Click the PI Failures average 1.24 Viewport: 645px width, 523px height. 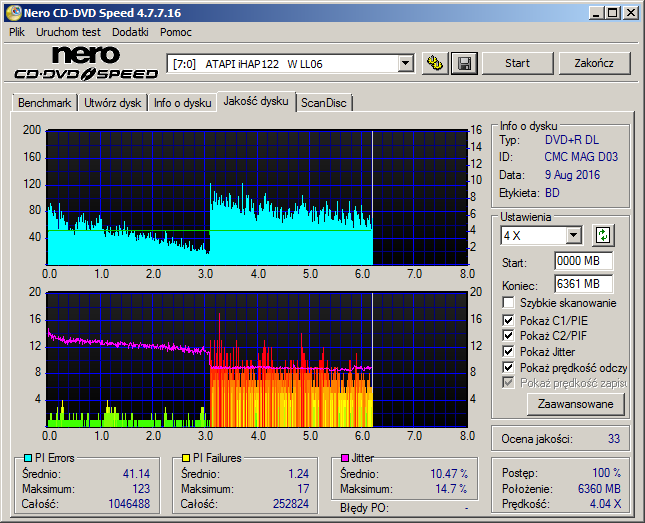[x=299, y=474]
